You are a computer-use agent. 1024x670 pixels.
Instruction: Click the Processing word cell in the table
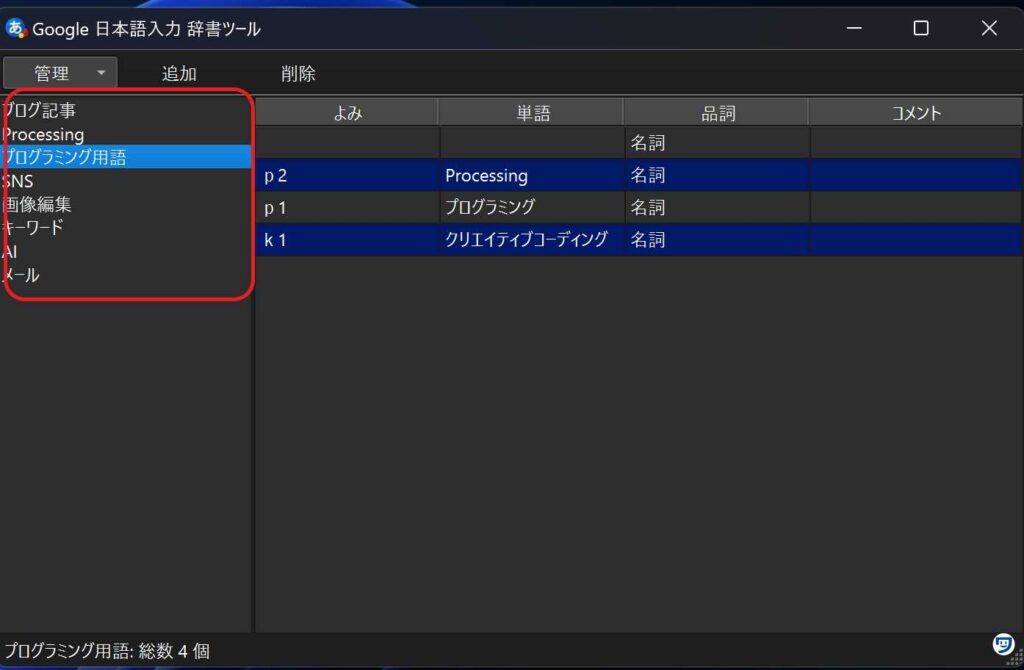pos(532,175)
